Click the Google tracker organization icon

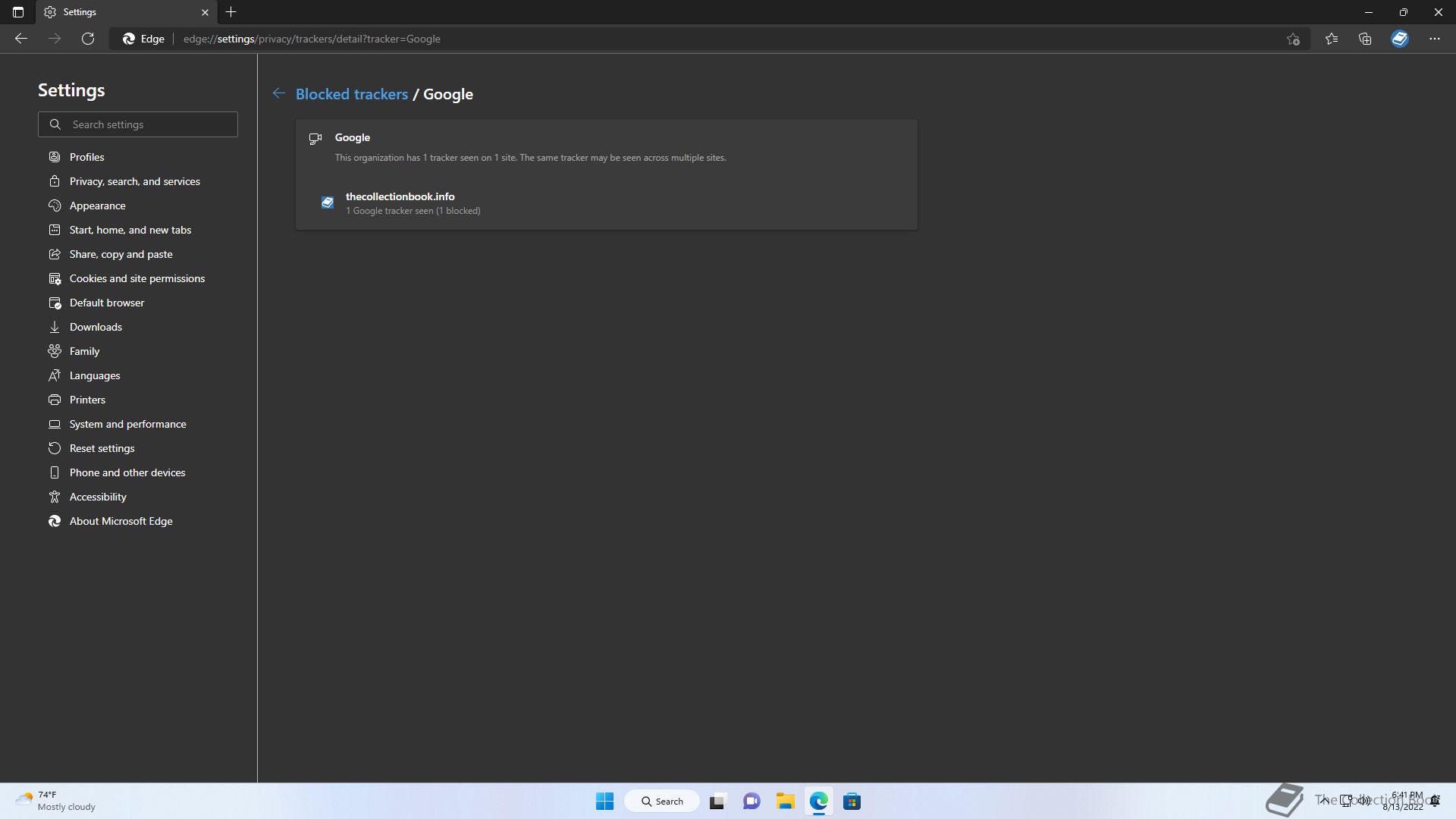click(x=315, y=139)
